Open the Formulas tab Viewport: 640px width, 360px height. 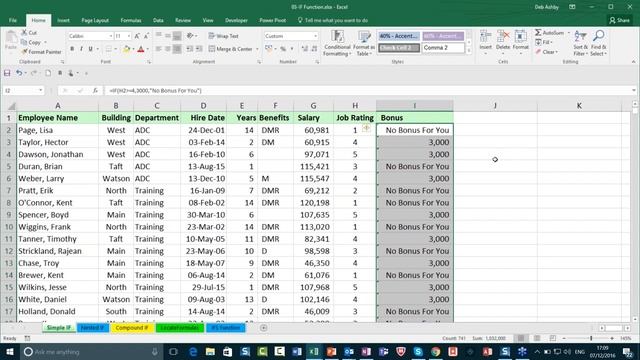[x=131, y=20]
